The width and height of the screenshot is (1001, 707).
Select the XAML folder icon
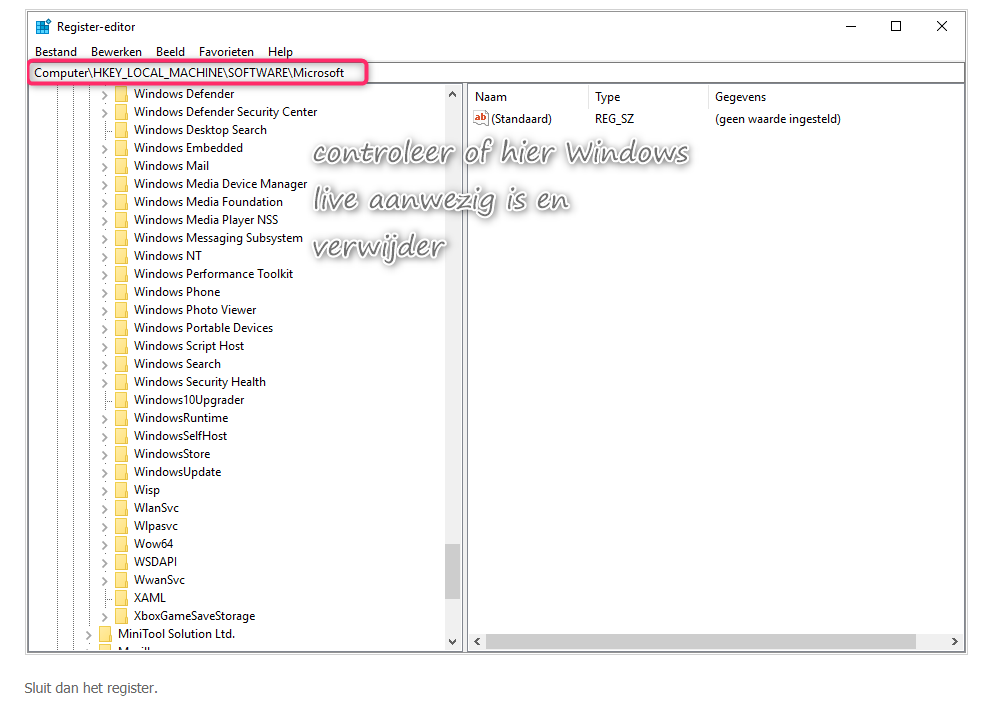pos(121,598)
